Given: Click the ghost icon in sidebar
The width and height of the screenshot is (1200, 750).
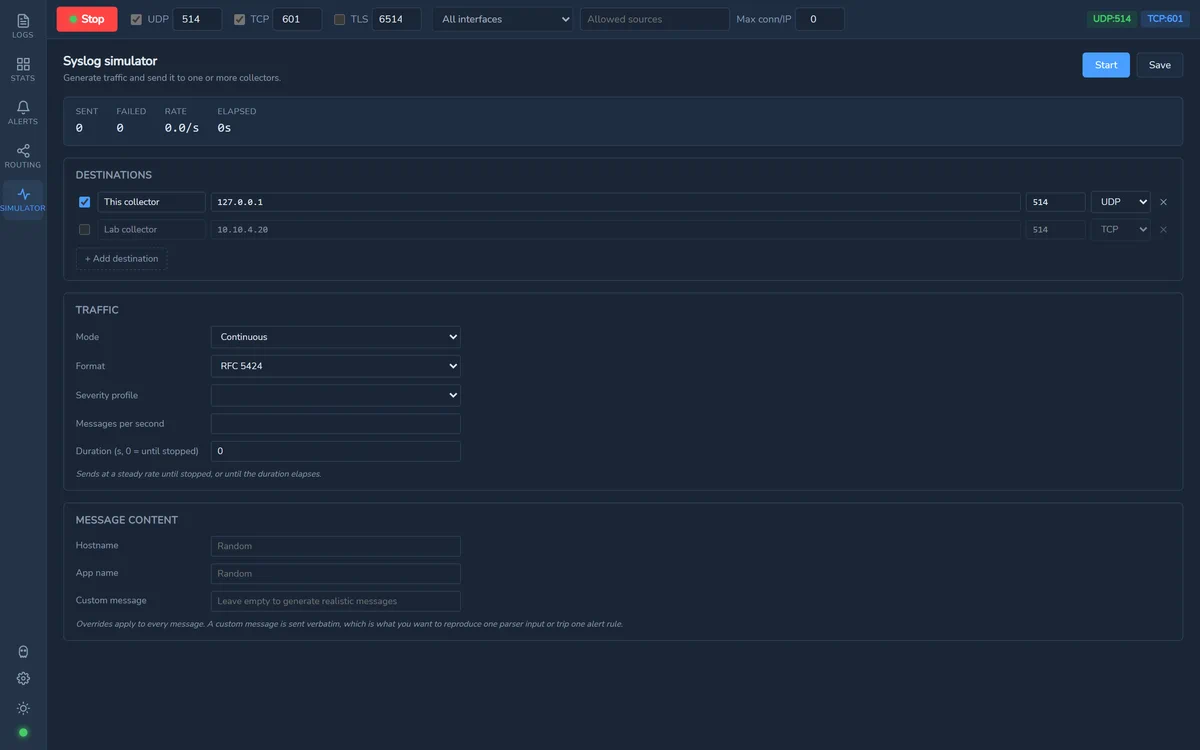Looking at the screenshot, I should coord(23,652).
